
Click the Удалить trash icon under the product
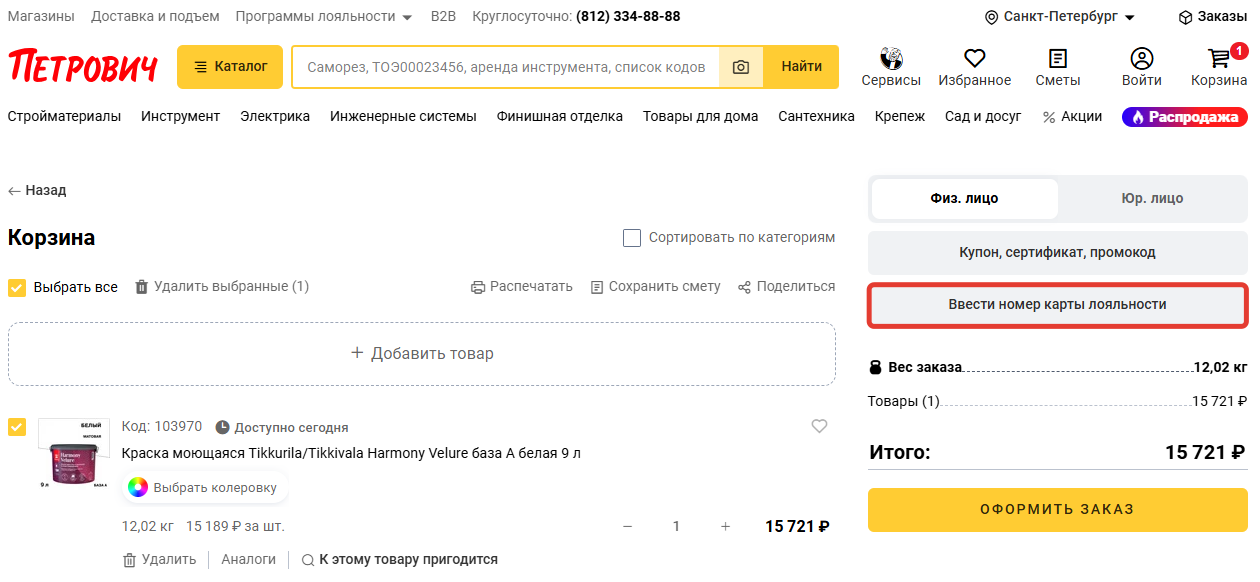point(129,560)
